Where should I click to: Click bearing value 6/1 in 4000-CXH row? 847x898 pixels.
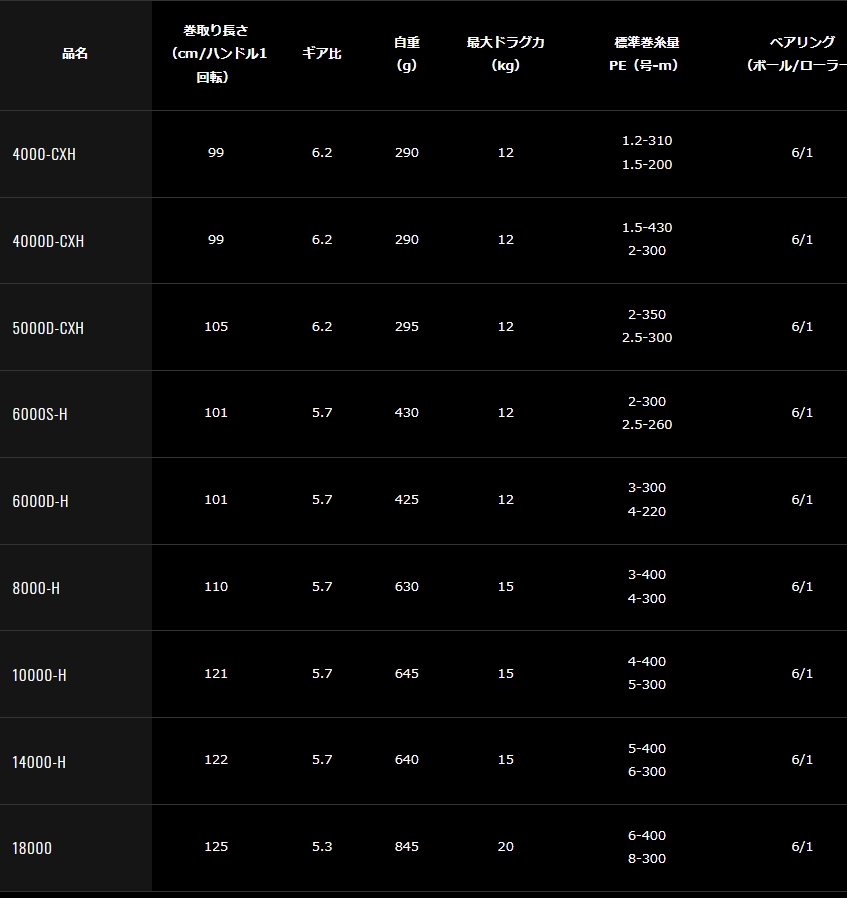[x=802, y=152]
